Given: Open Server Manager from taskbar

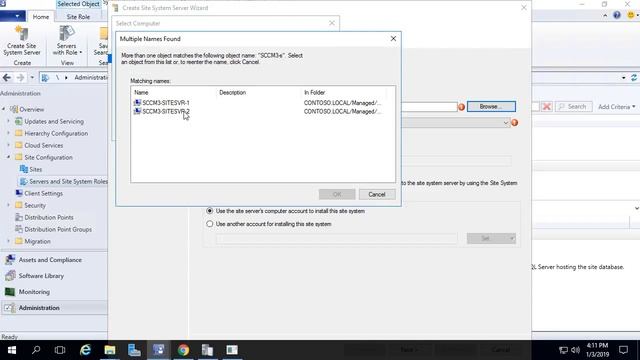Looking at the screenshot, I should [134, 350].
